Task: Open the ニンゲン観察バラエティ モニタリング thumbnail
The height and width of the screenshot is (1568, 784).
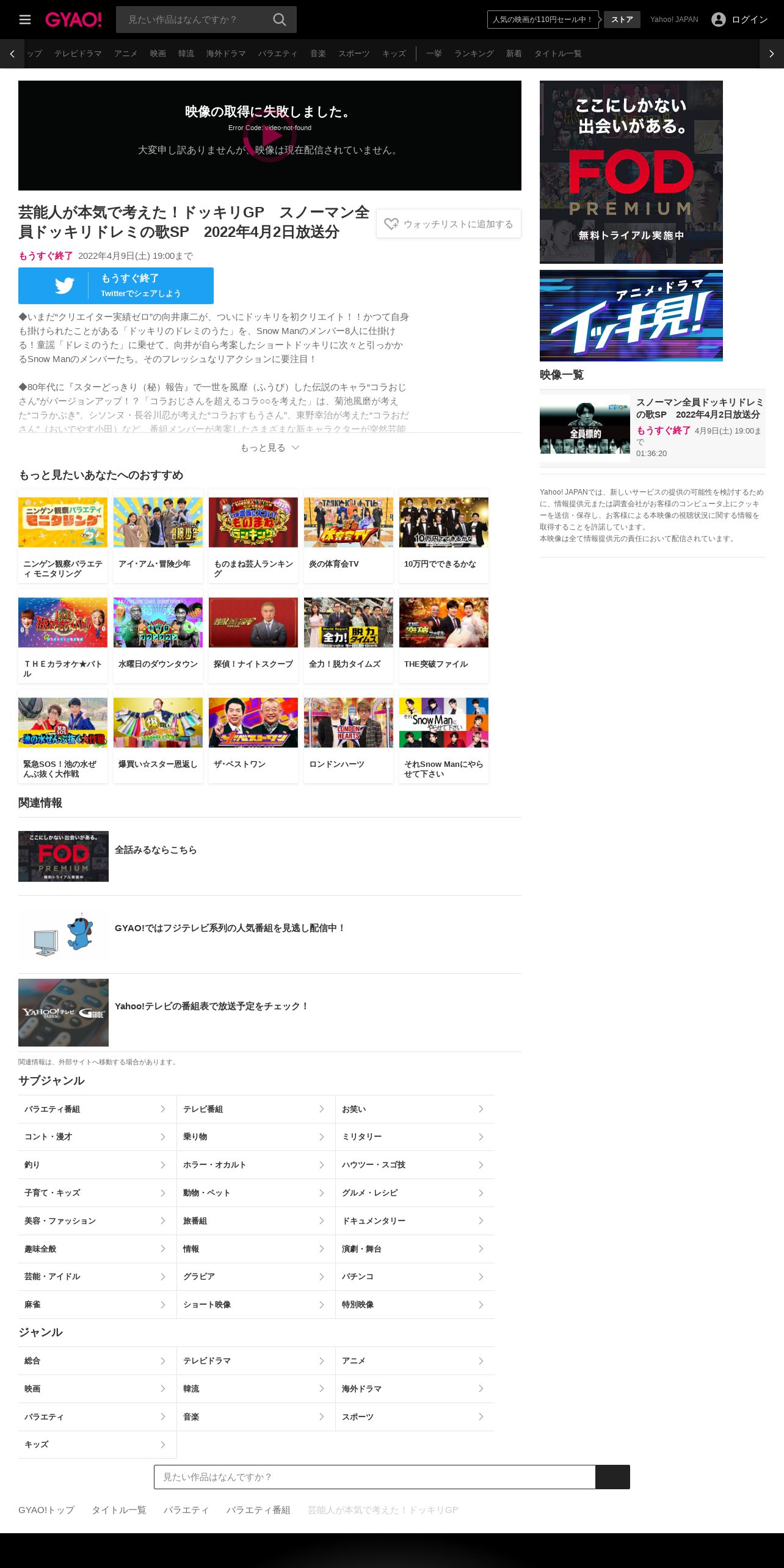Action: (x=63, y=522)
